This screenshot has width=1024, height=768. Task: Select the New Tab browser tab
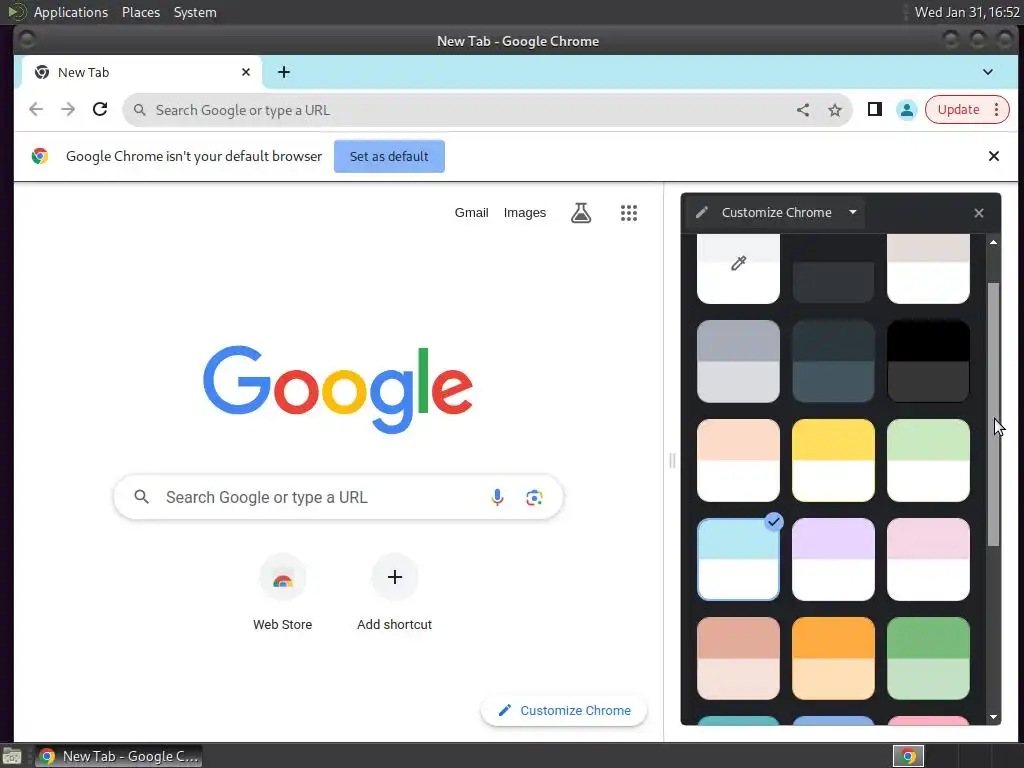(142, 72)
